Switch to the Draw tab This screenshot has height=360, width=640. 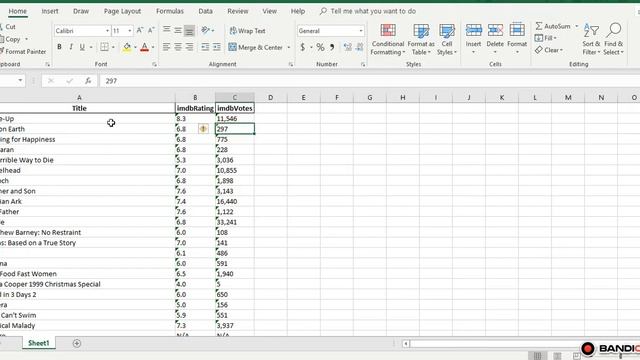tap(81, 11)
